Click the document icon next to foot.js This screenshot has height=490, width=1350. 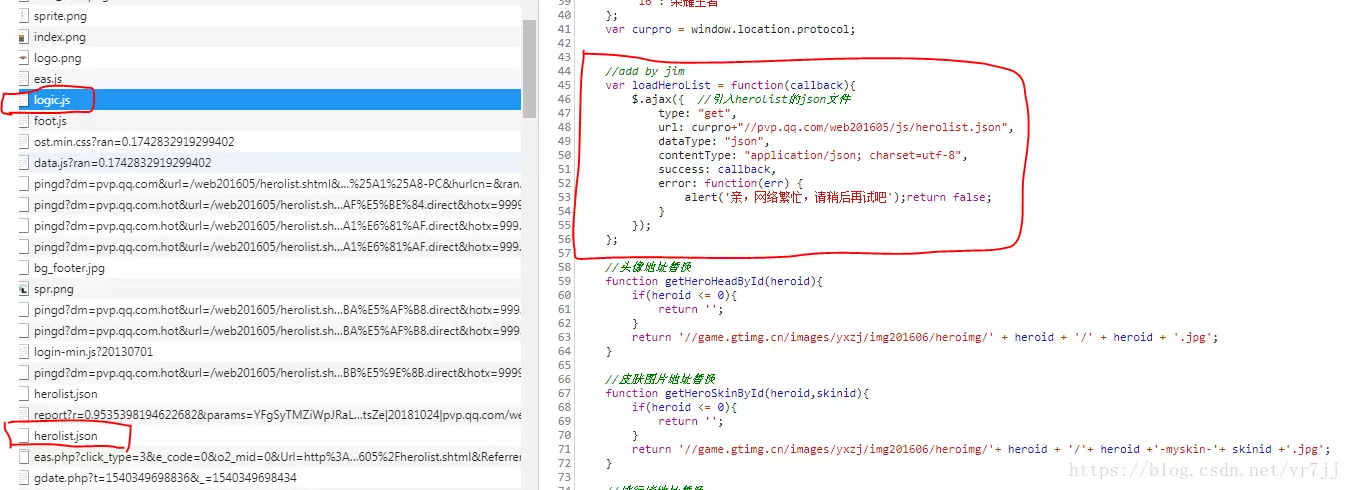click(24, 121)
